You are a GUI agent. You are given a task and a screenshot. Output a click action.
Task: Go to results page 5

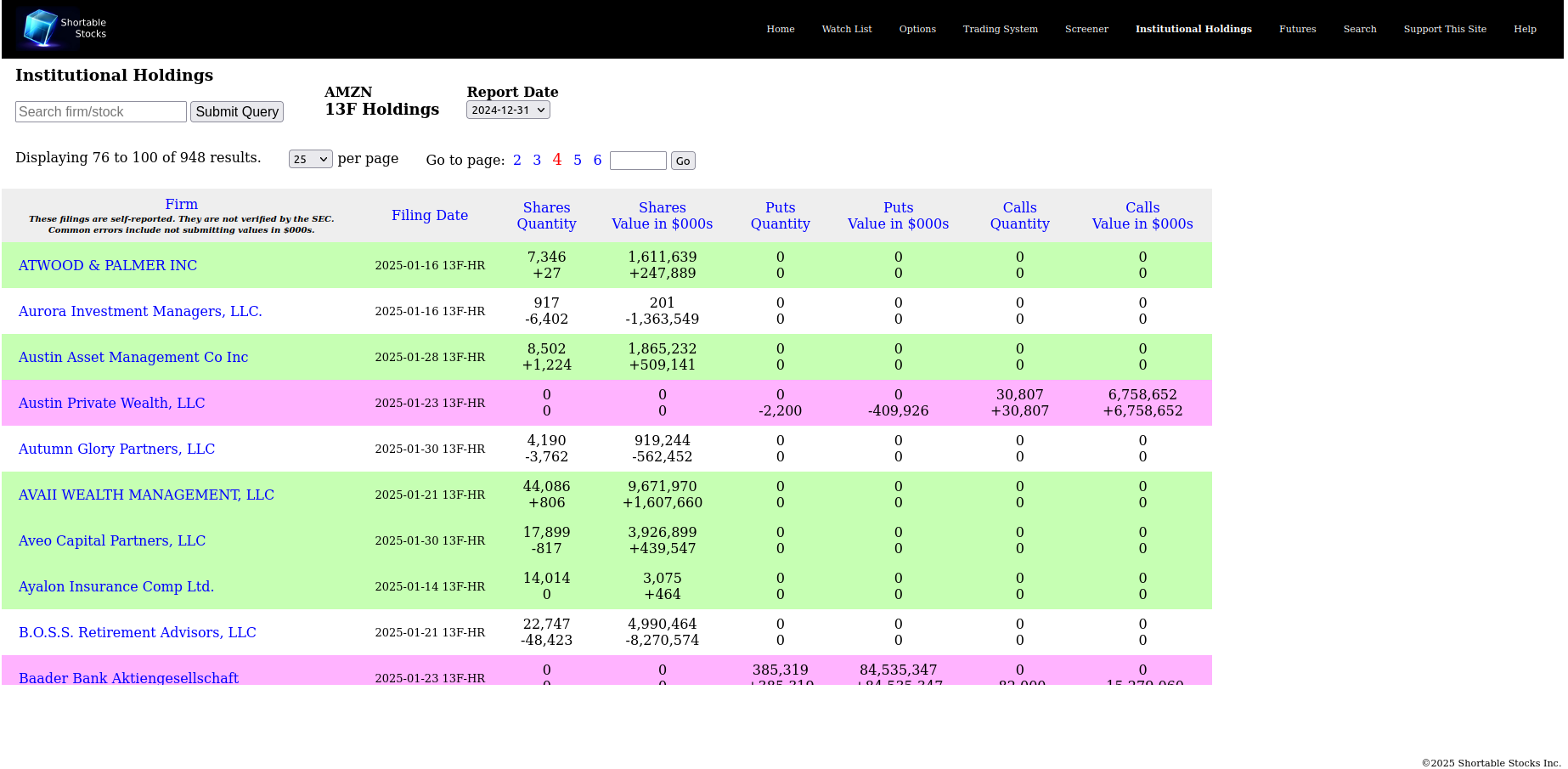tap(578, 160)
